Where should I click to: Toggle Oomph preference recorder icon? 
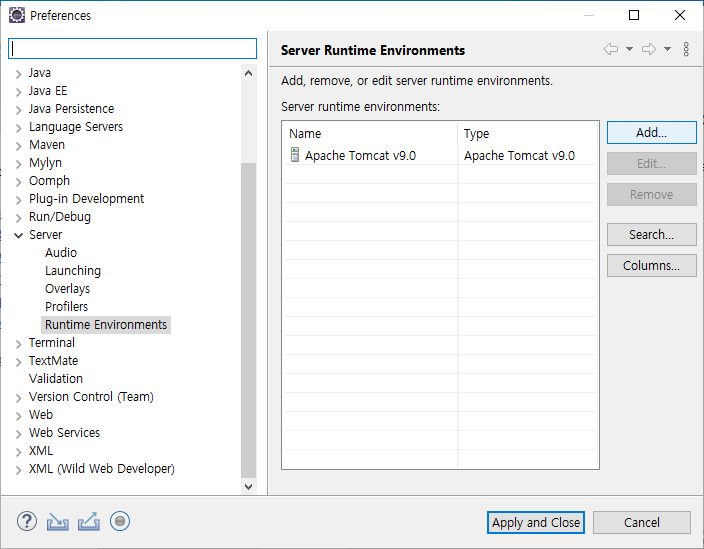point(120,522)
